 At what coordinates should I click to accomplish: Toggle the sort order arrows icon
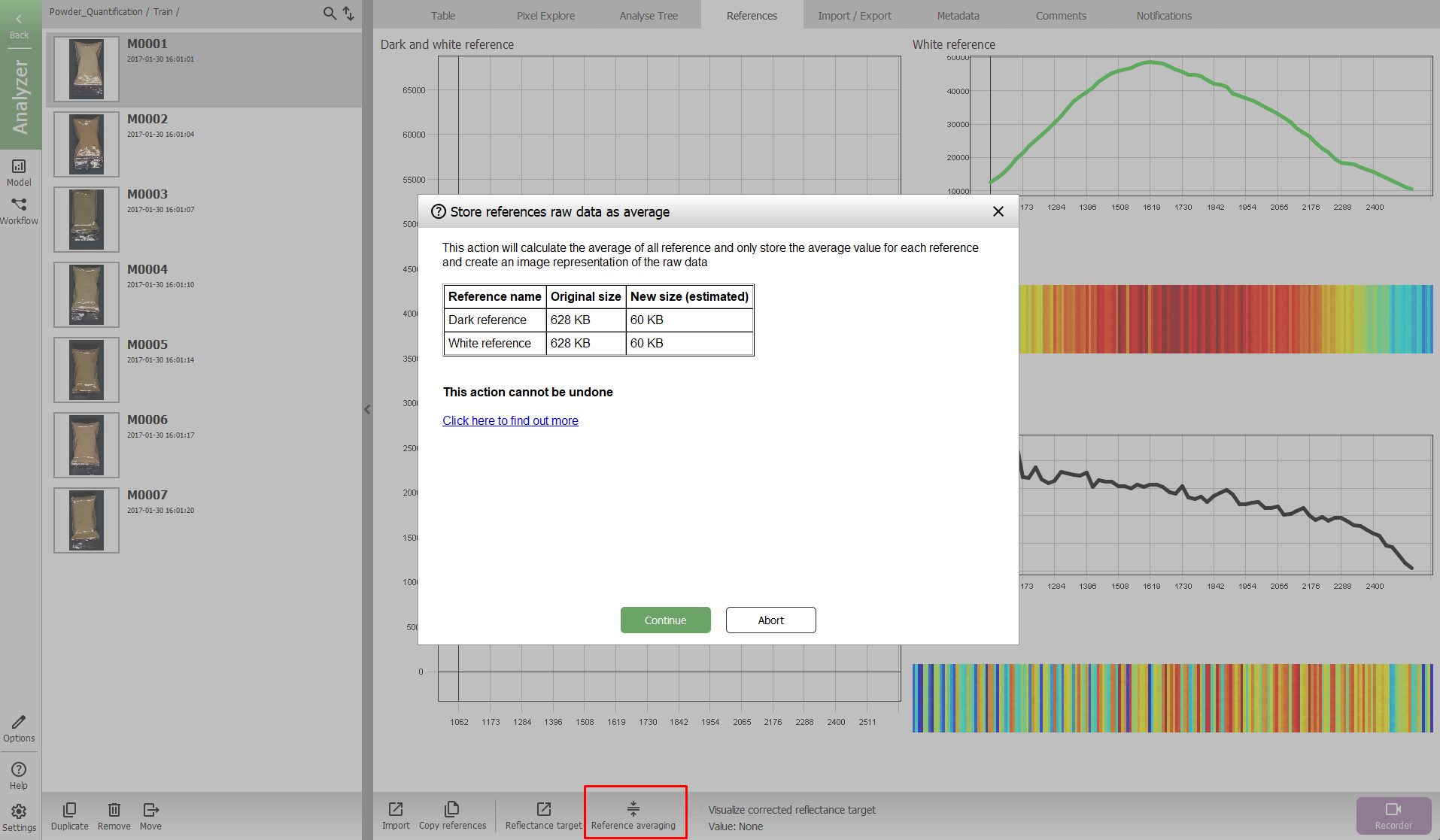(348, 13)
